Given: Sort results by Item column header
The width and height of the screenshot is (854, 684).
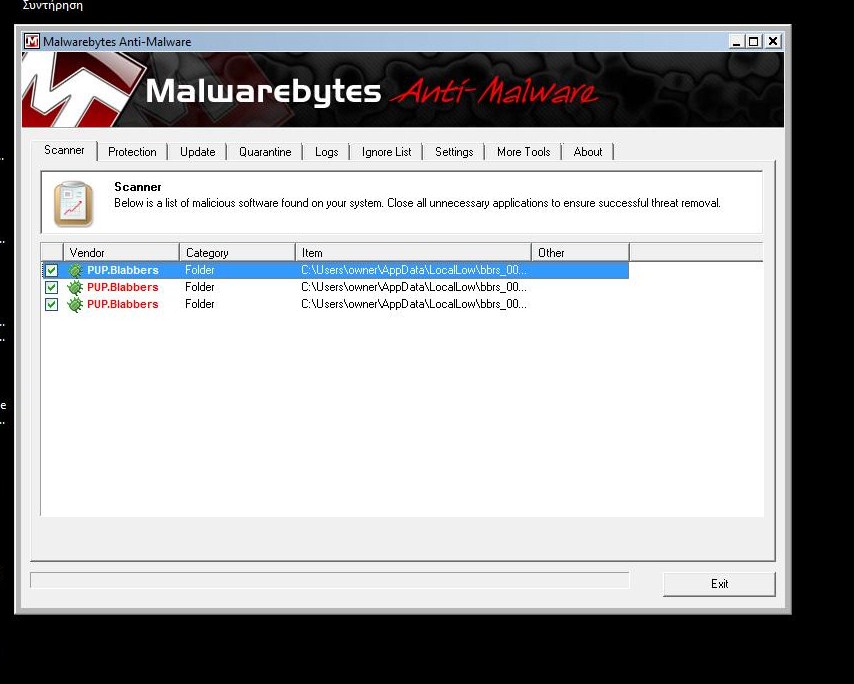Looking at the screenshot, I should [413, 253].
